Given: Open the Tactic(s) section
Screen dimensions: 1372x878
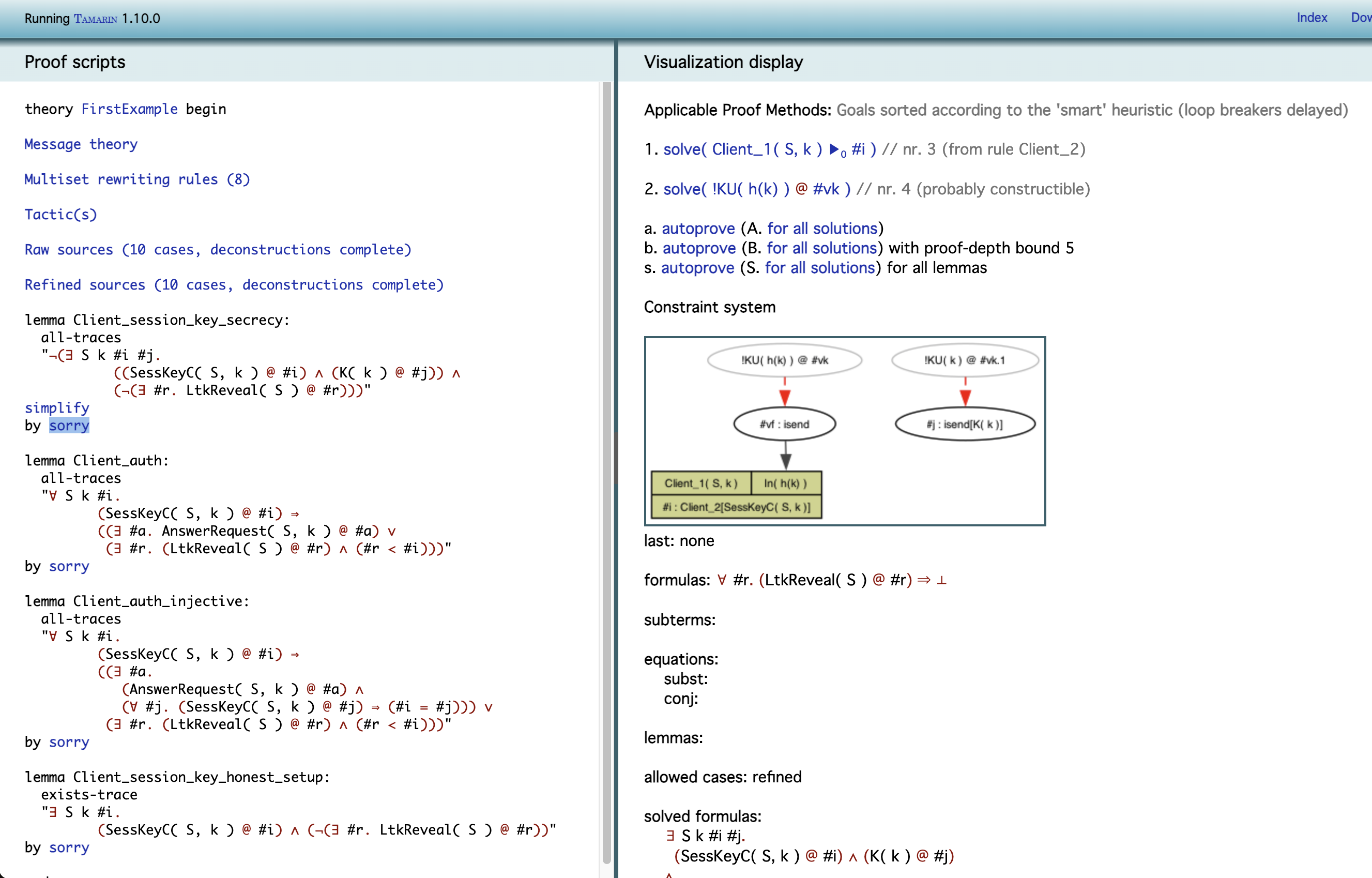Looking at the screenshot, I should coord(60,215).
